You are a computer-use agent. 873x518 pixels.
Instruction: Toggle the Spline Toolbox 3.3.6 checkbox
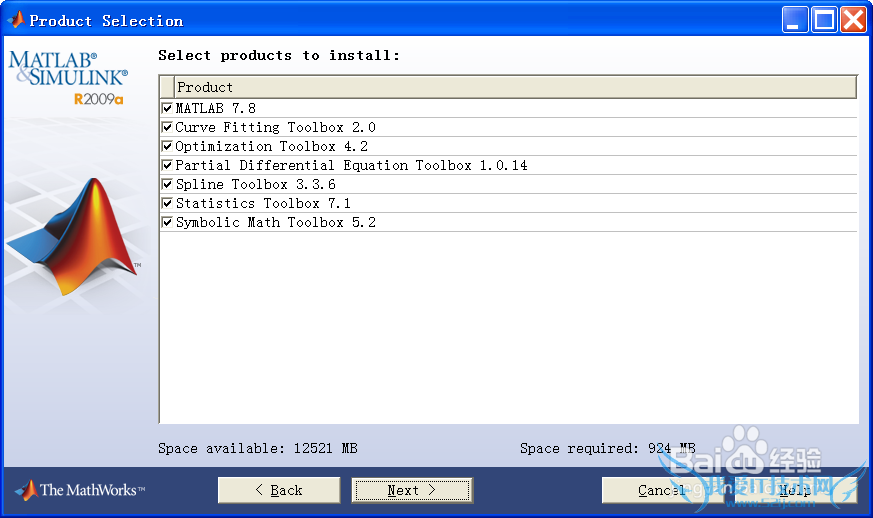[x=167, y=184]
